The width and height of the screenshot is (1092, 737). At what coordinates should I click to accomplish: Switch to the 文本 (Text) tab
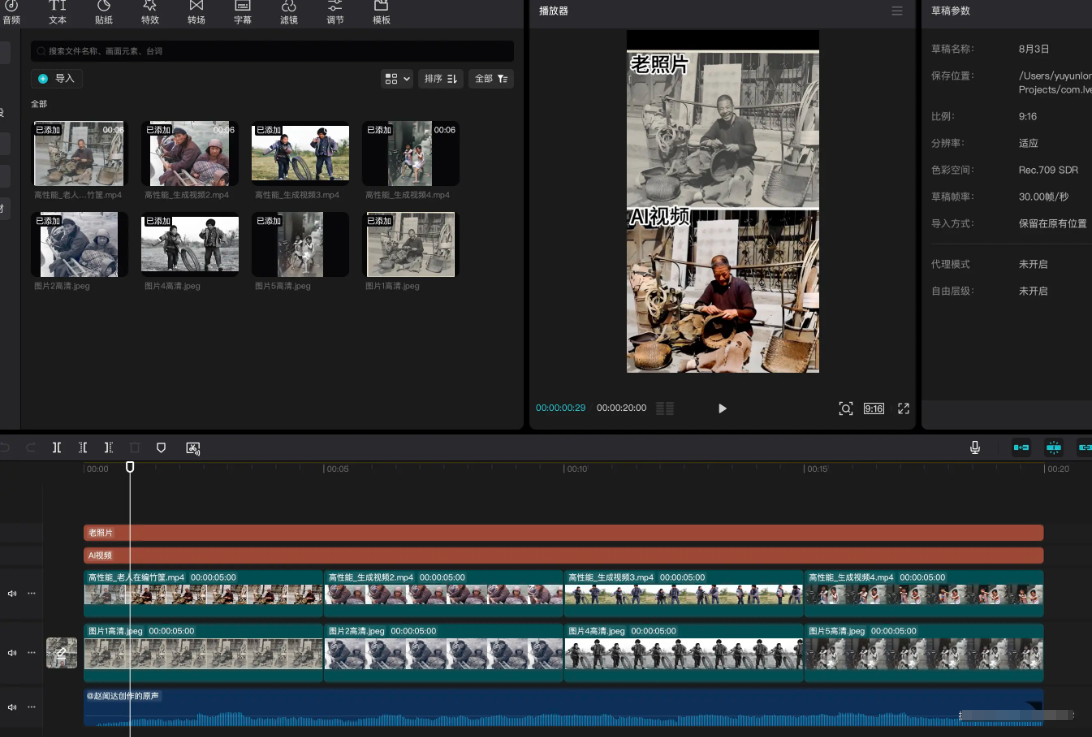pyautogui.click(x=58, y=12)
